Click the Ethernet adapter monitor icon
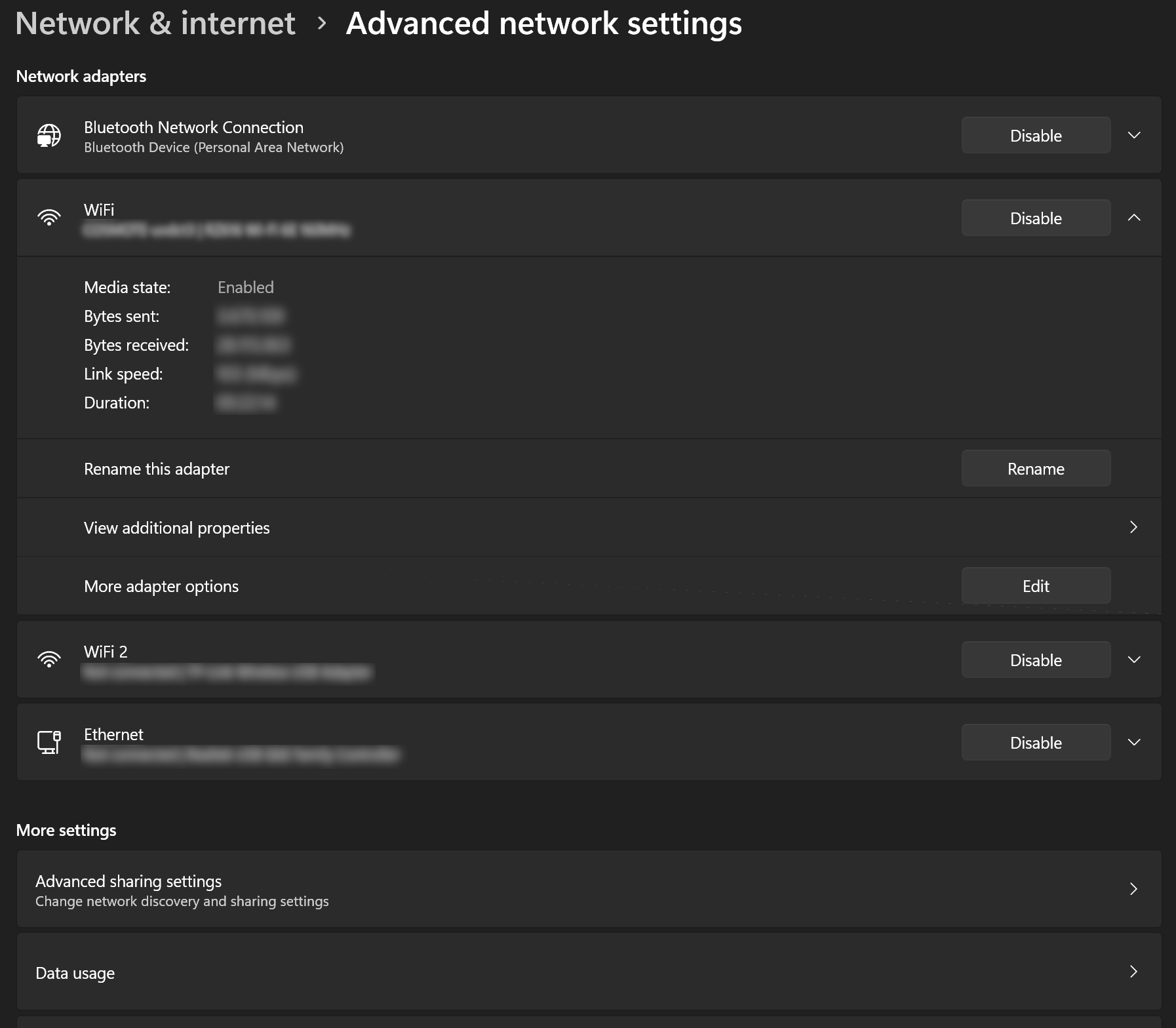 [x=49, y=742]
